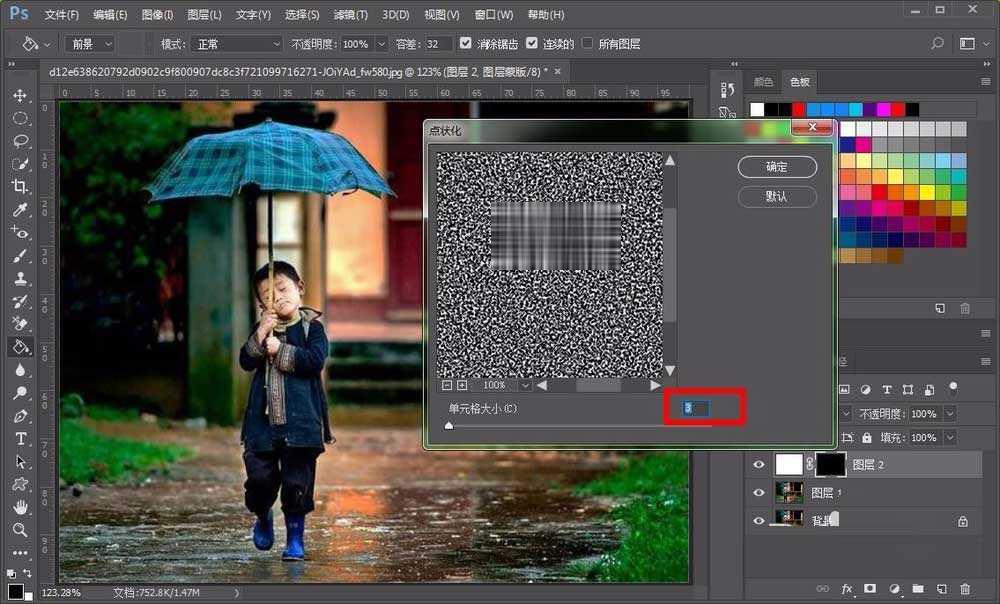Viewport: 1000px width, 604px height.
Task: Select the Type tool
Action: pos(20,436)
